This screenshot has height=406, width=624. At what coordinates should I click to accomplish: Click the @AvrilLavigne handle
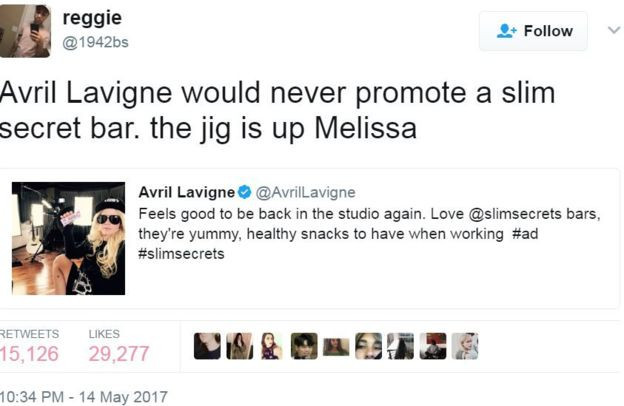(305, 193)
